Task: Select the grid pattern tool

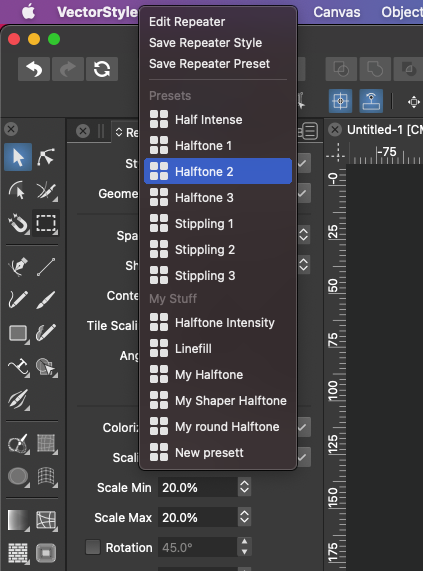Action: tap(46, 443)
